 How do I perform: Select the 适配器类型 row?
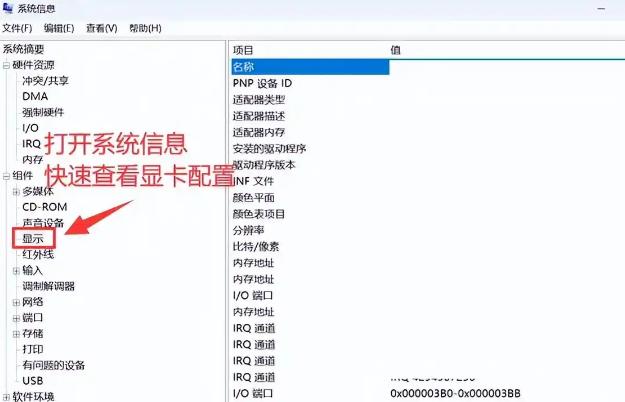[259, 100]
